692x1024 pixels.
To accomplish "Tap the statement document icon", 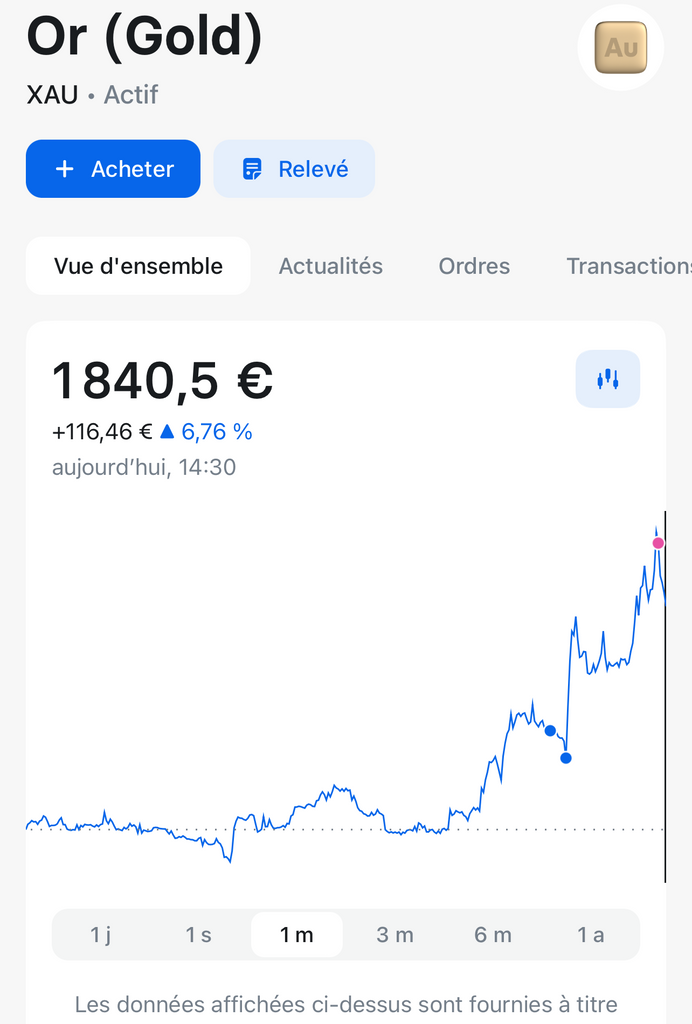I will [x=252, y=169].
